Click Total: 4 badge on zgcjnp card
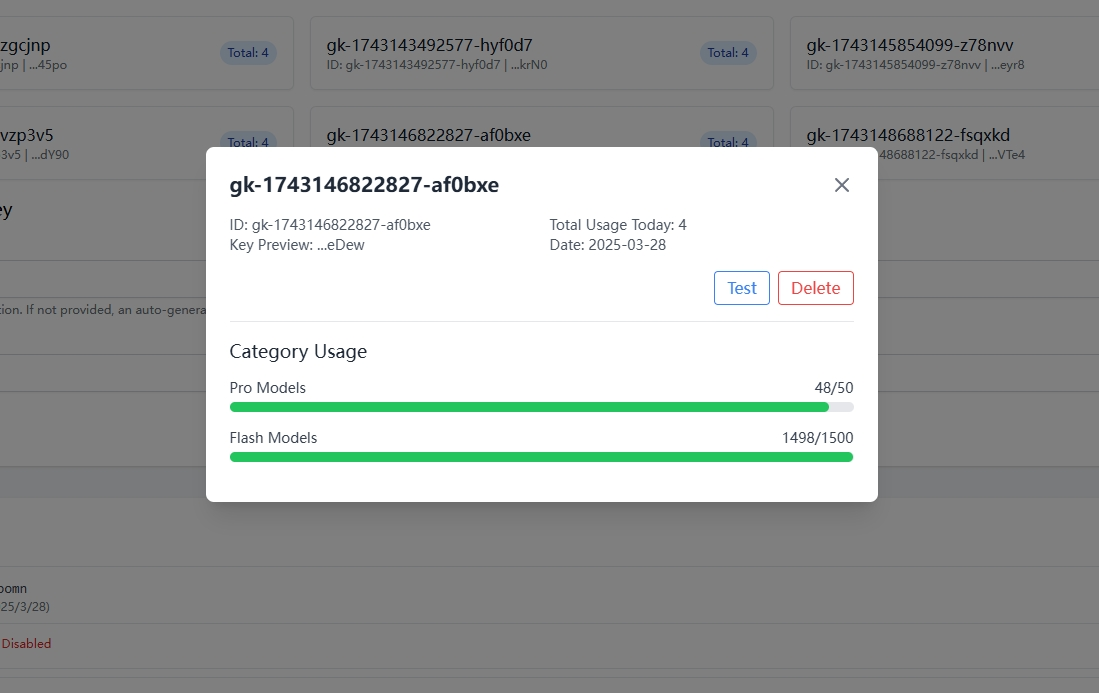 248,53
